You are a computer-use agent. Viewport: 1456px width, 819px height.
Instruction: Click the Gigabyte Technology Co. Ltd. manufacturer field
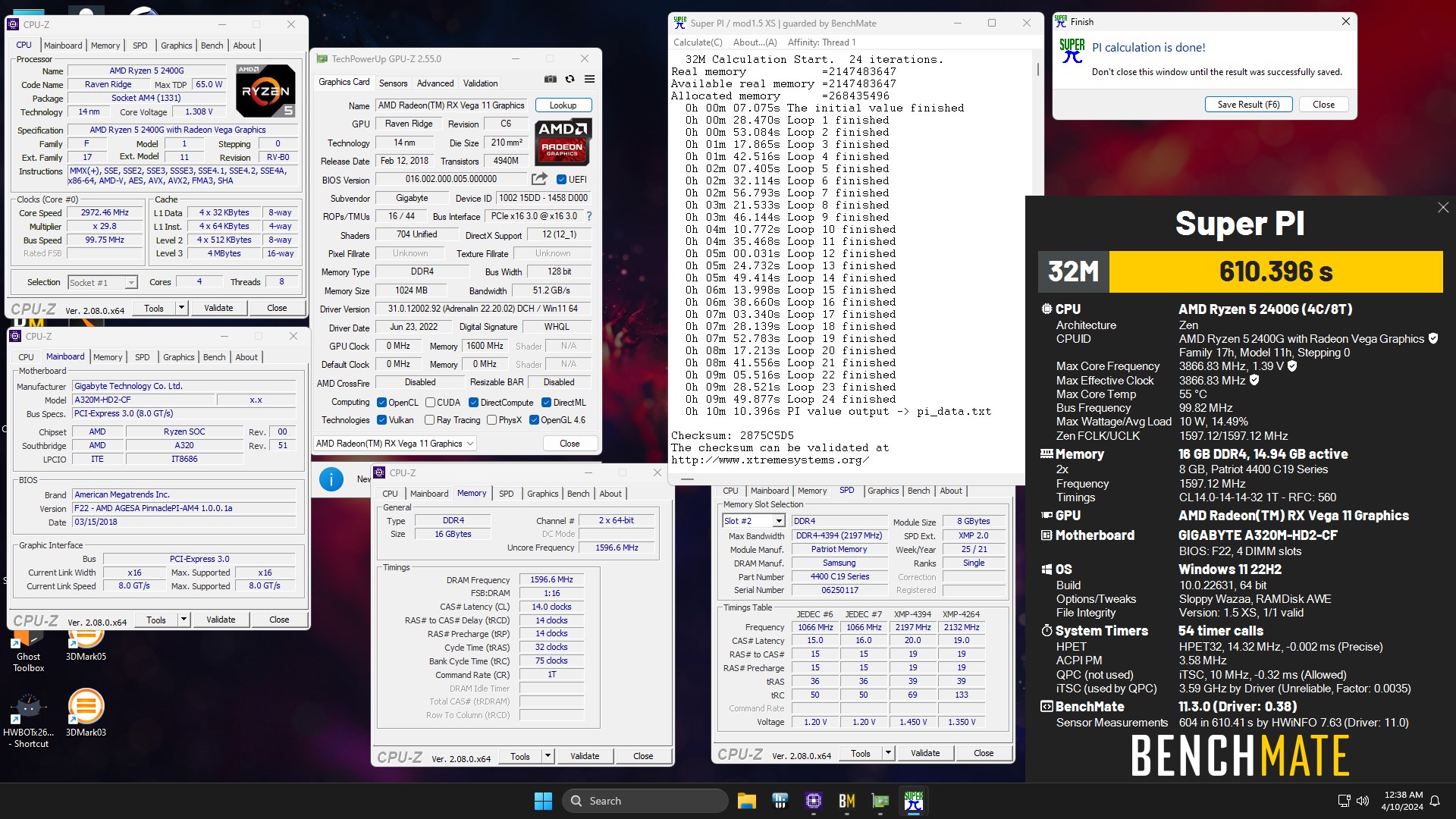[x=184, y=386]
